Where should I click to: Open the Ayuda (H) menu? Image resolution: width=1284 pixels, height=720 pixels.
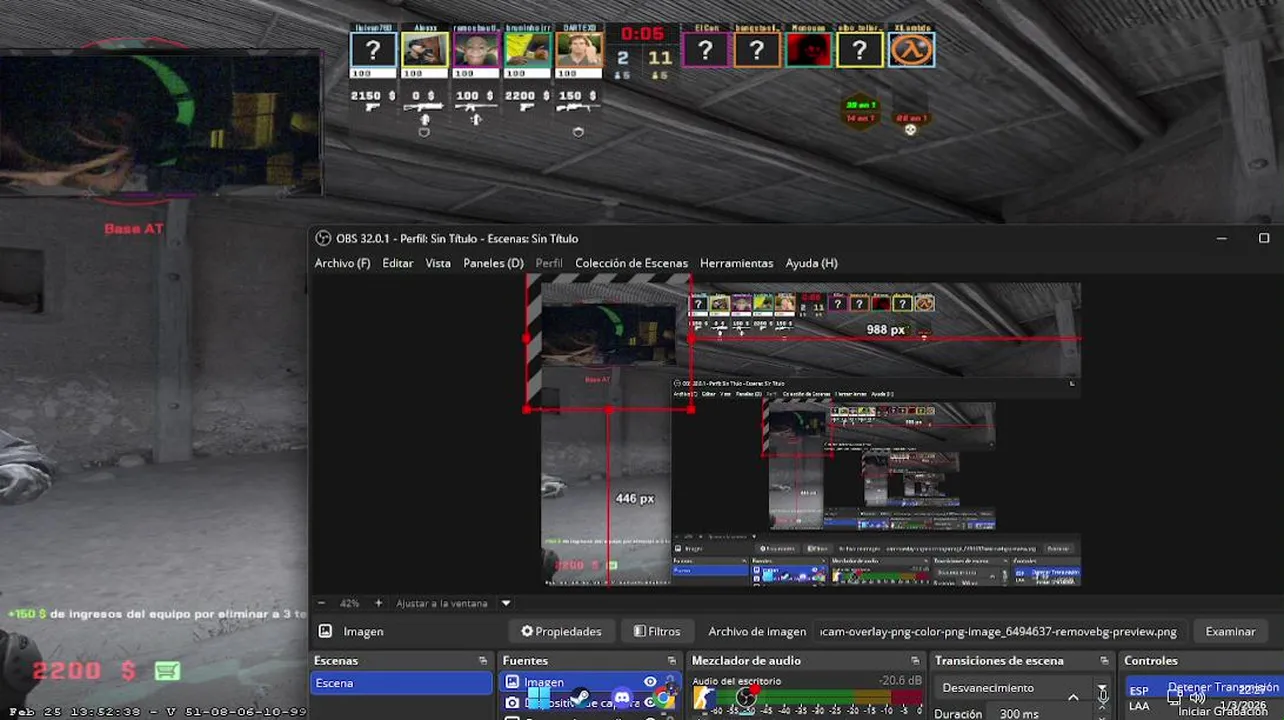coord(811,263)
